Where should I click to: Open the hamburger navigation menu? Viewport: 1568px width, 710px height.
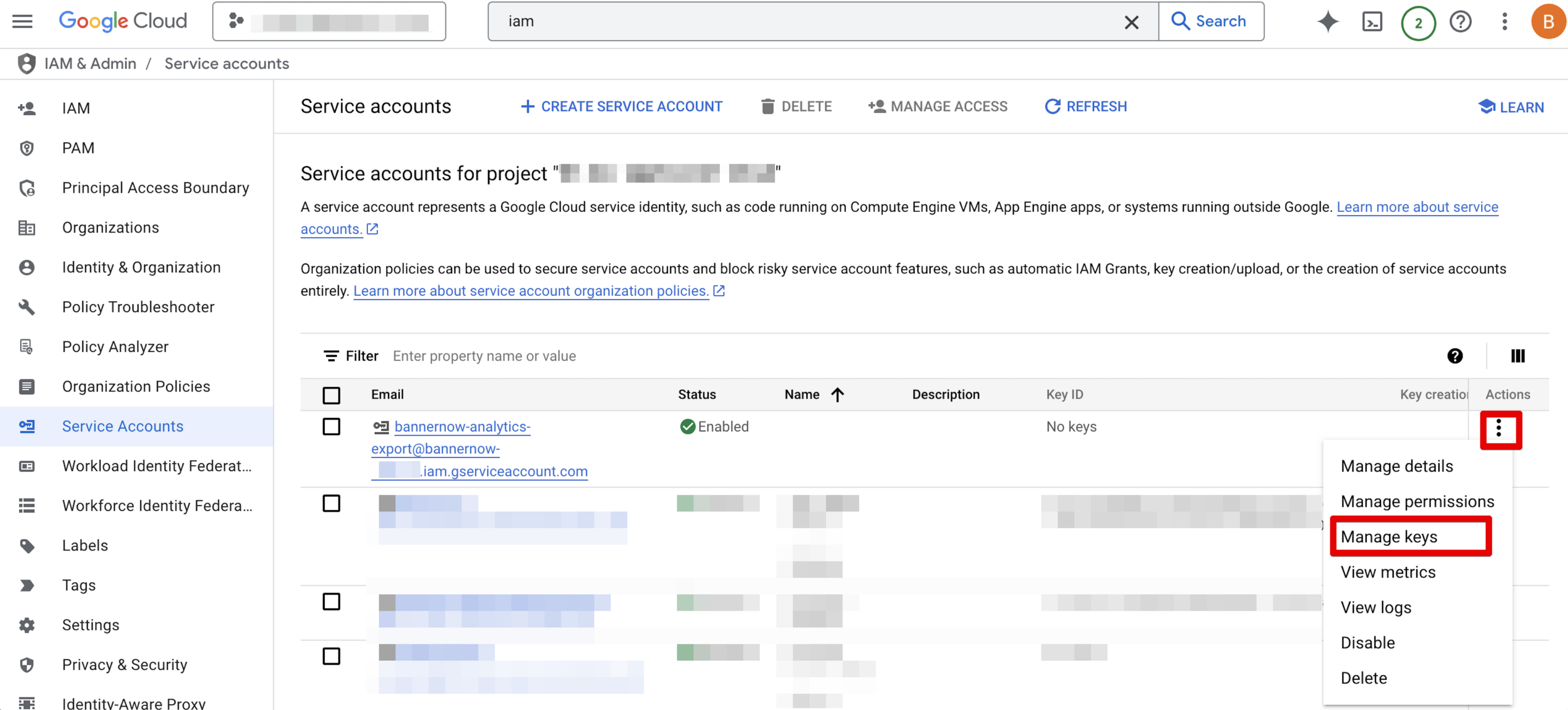(22, 21)
